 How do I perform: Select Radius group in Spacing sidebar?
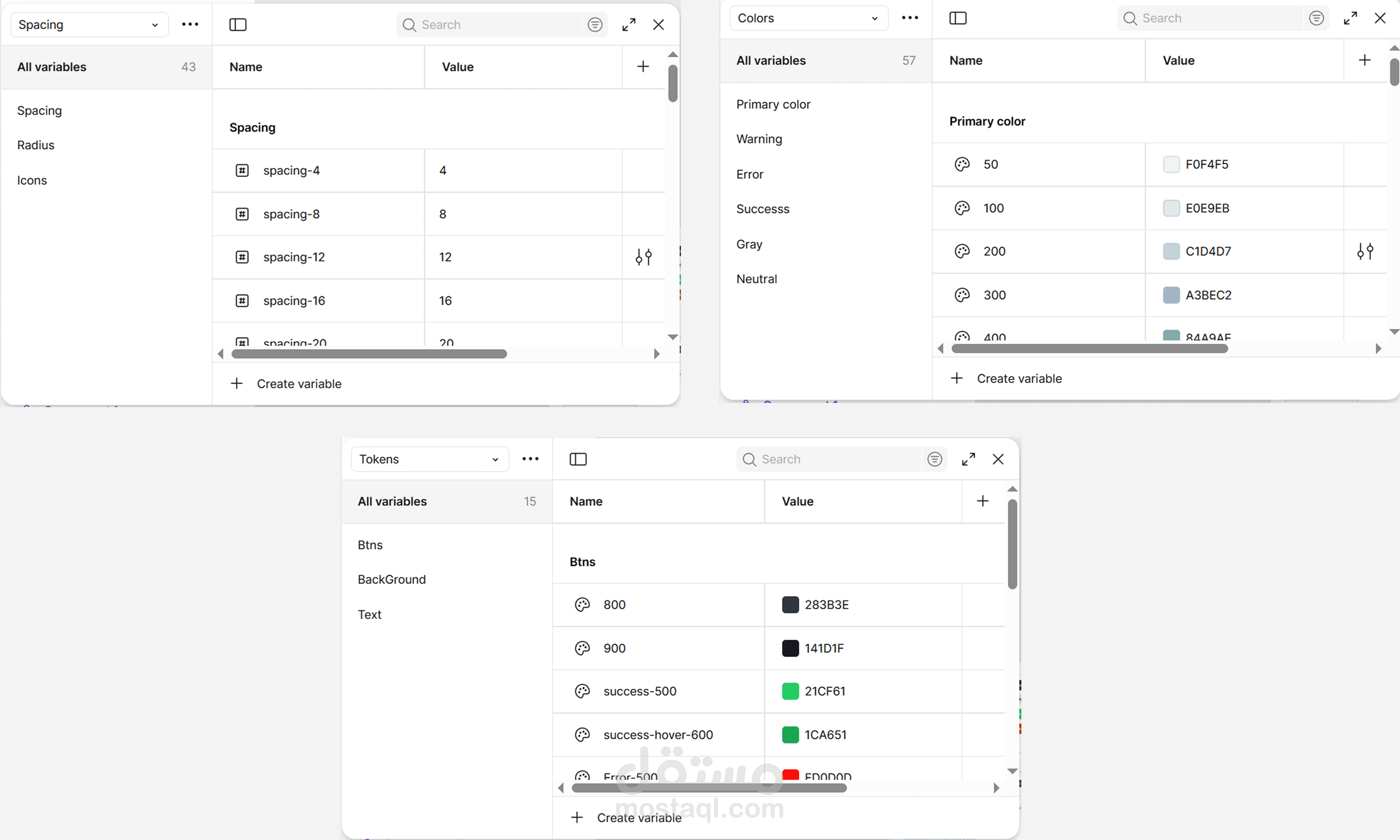point(36,145)
